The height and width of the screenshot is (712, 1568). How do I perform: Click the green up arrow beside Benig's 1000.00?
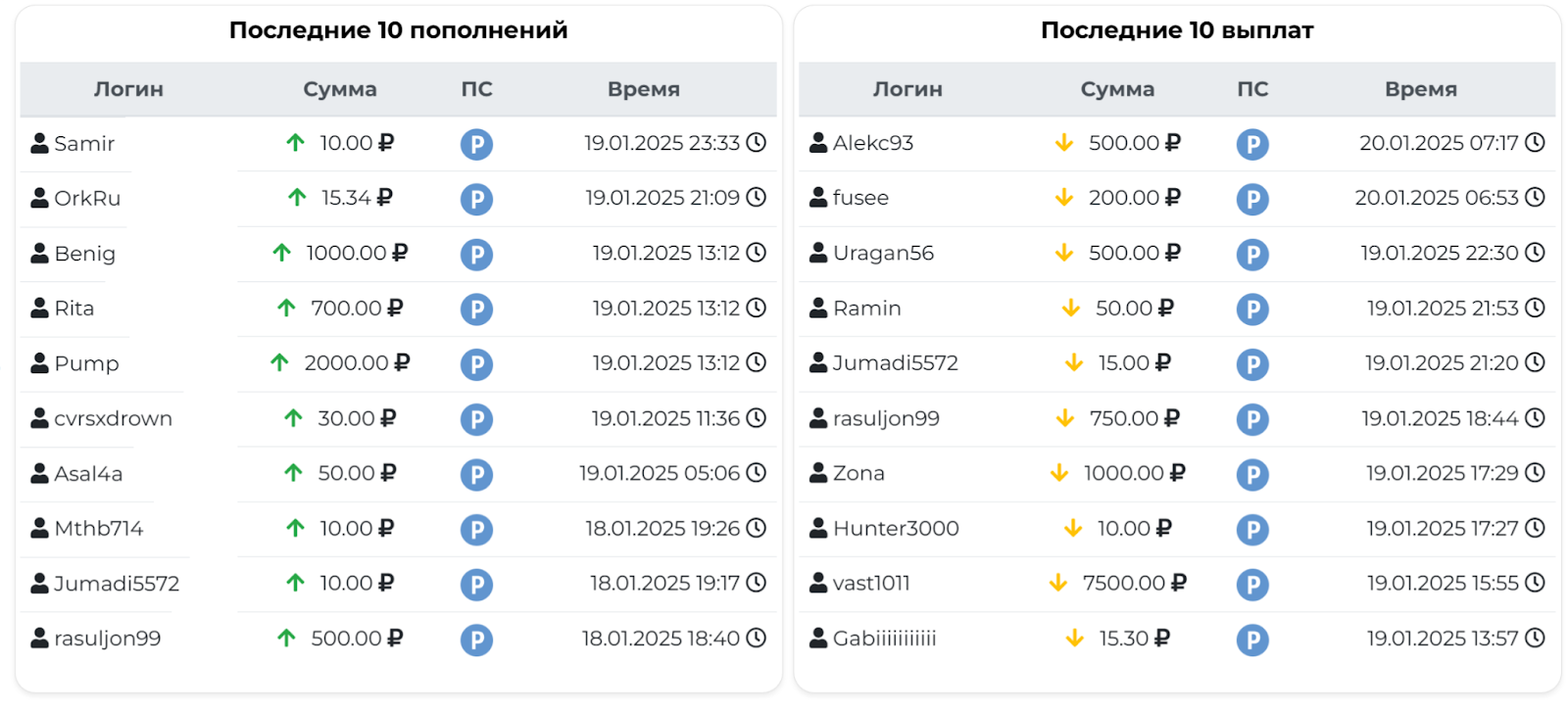coord(282,253)
